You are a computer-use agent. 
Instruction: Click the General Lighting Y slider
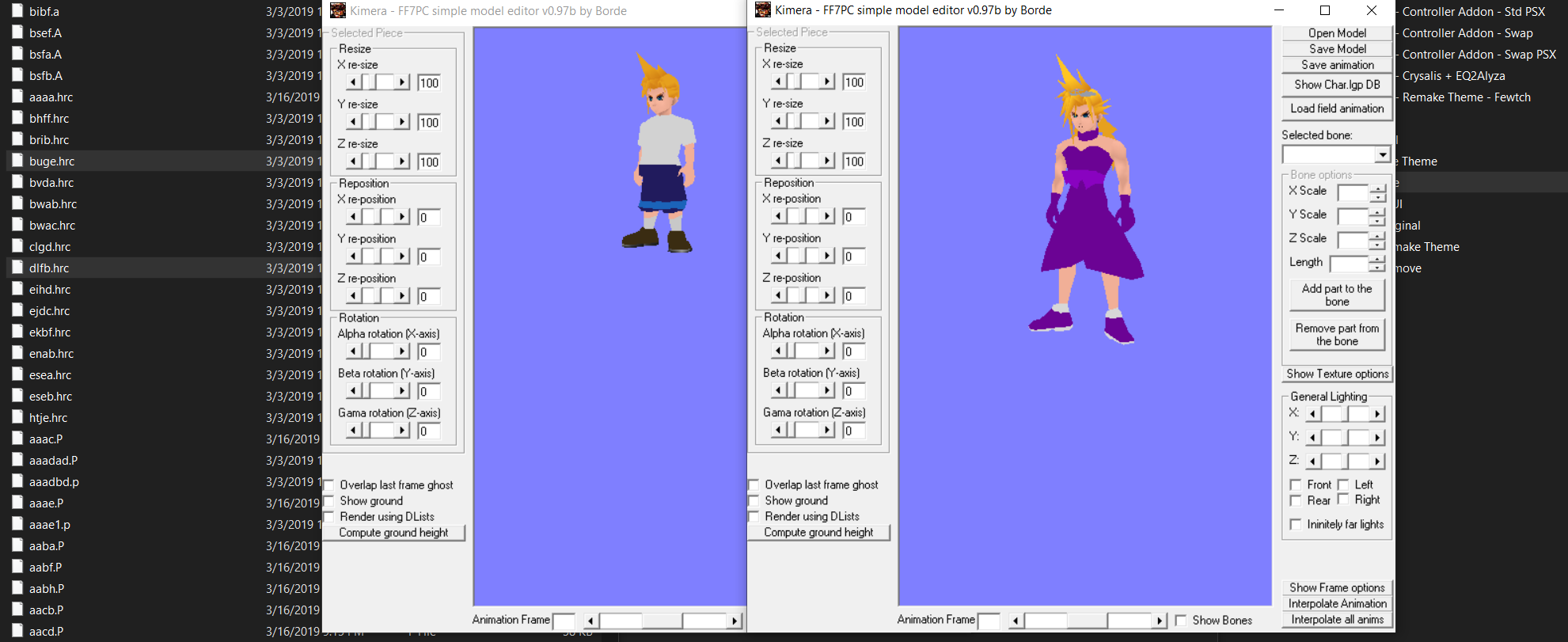(1345, 438)
